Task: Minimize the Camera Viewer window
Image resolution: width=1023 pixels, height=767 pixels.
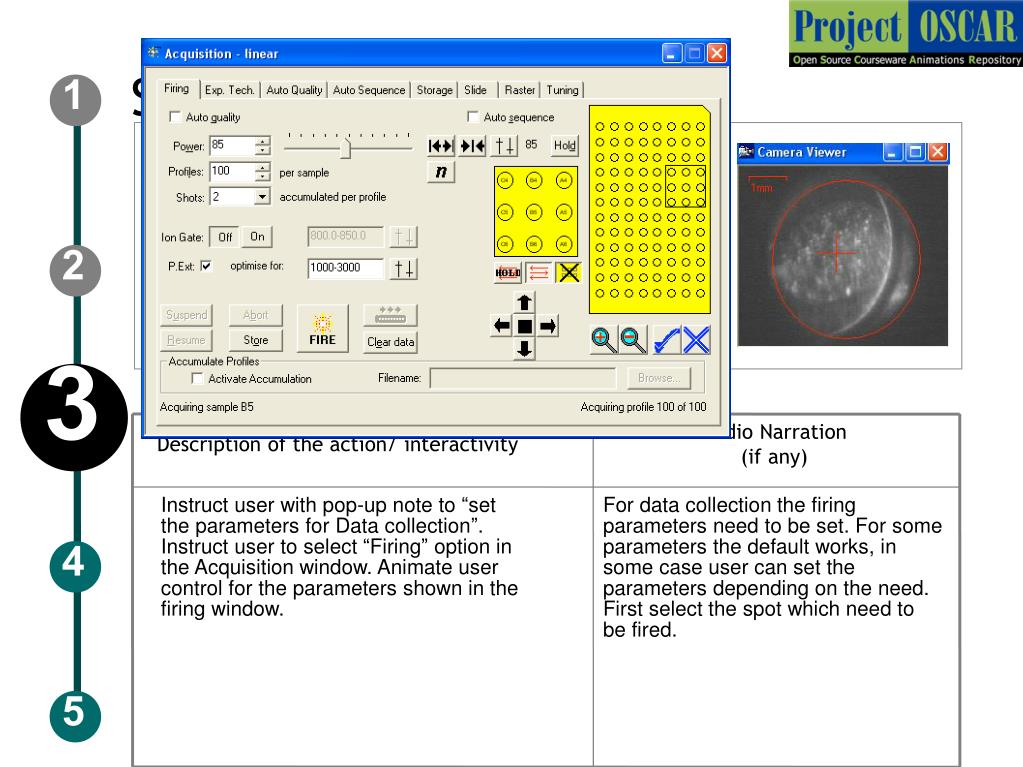Action: 892,152
